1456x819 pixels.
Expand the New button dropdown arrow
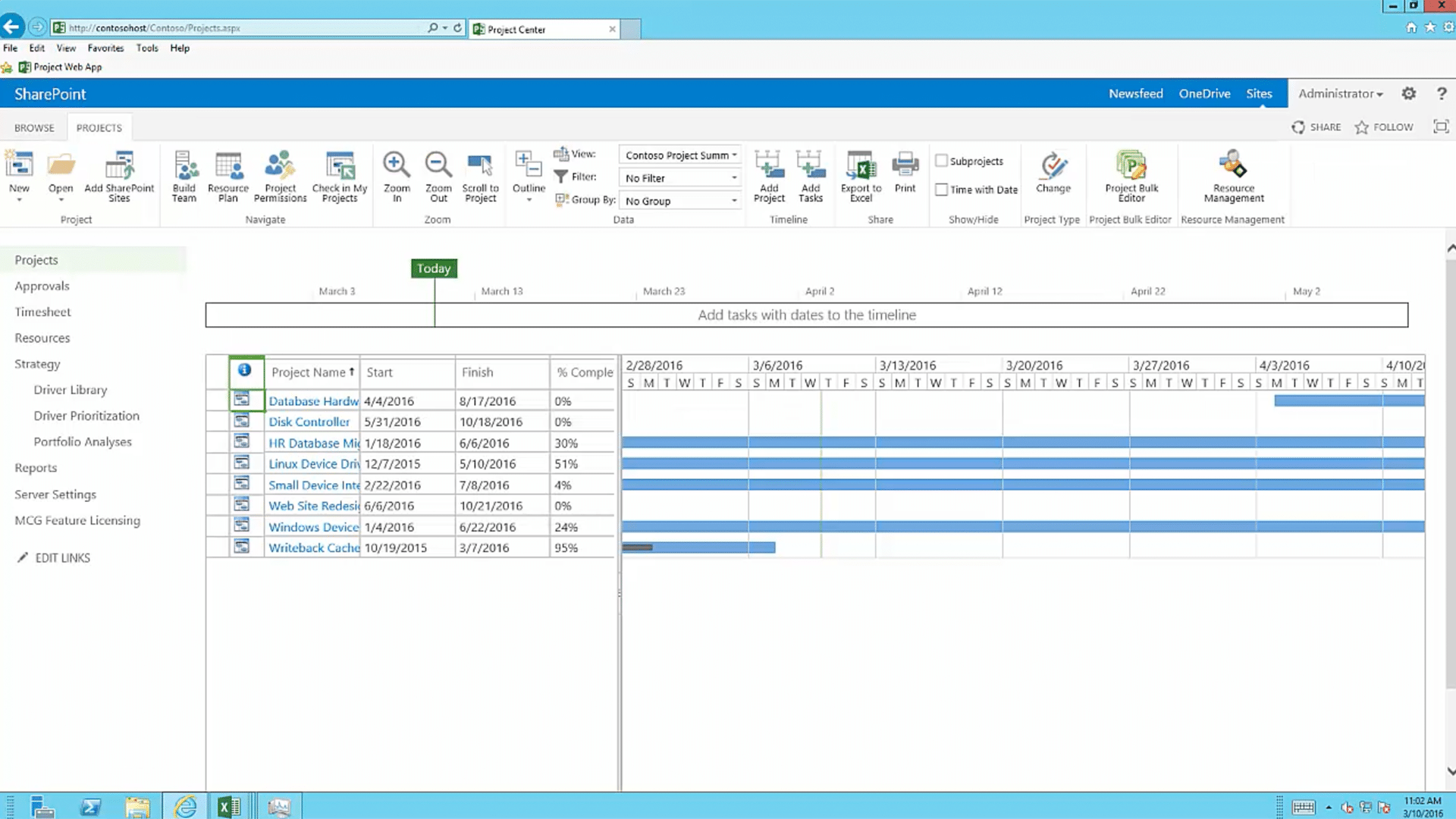tap(19, 200)
